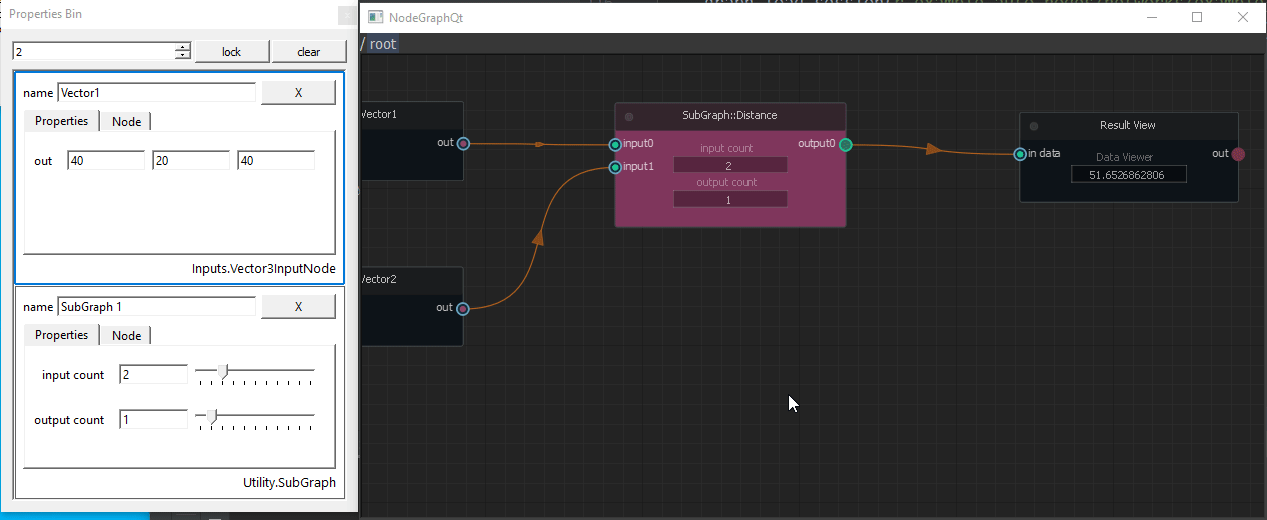Image resolution: width=1267 pixels, height=520 pixels.
Task: Select the Vector1 node in graph
Action: pos(411,141)
